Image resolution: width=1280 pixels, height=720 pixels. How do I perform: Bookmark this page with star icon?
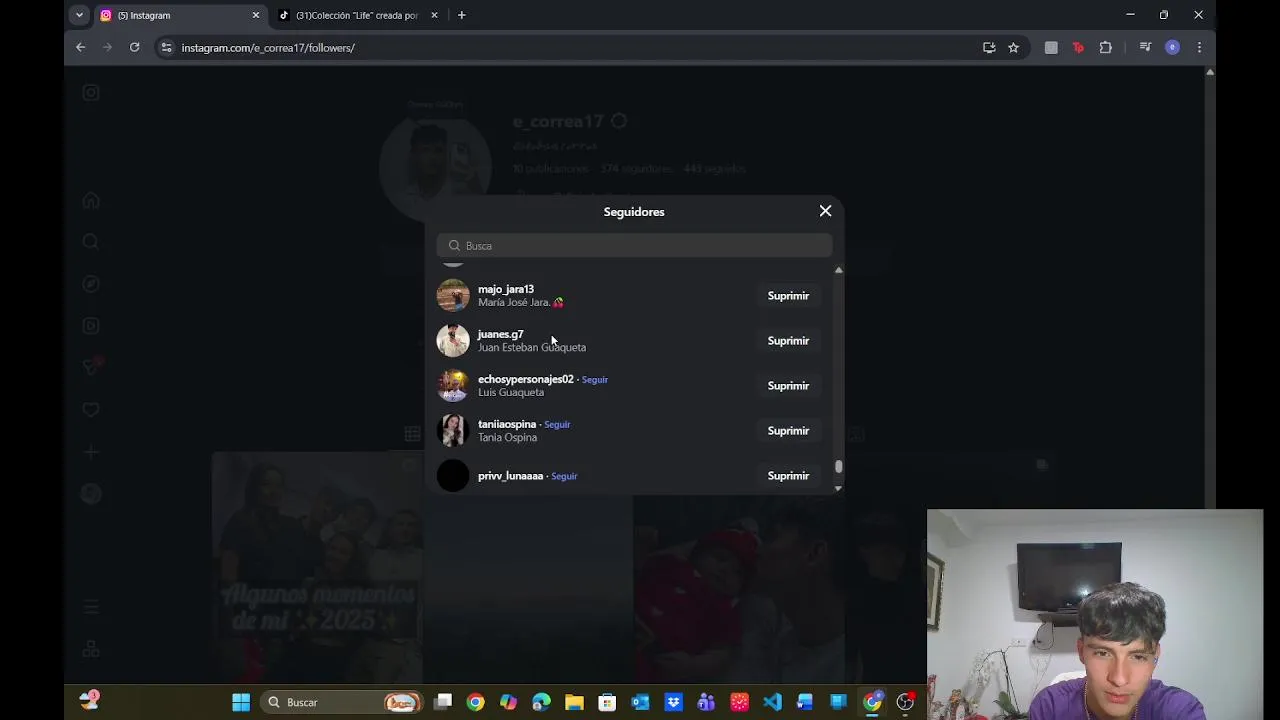[x=1013, y=47]
